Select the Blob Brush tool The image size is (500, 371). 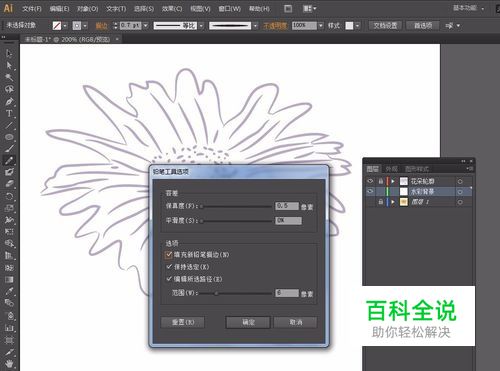[9, 172]
